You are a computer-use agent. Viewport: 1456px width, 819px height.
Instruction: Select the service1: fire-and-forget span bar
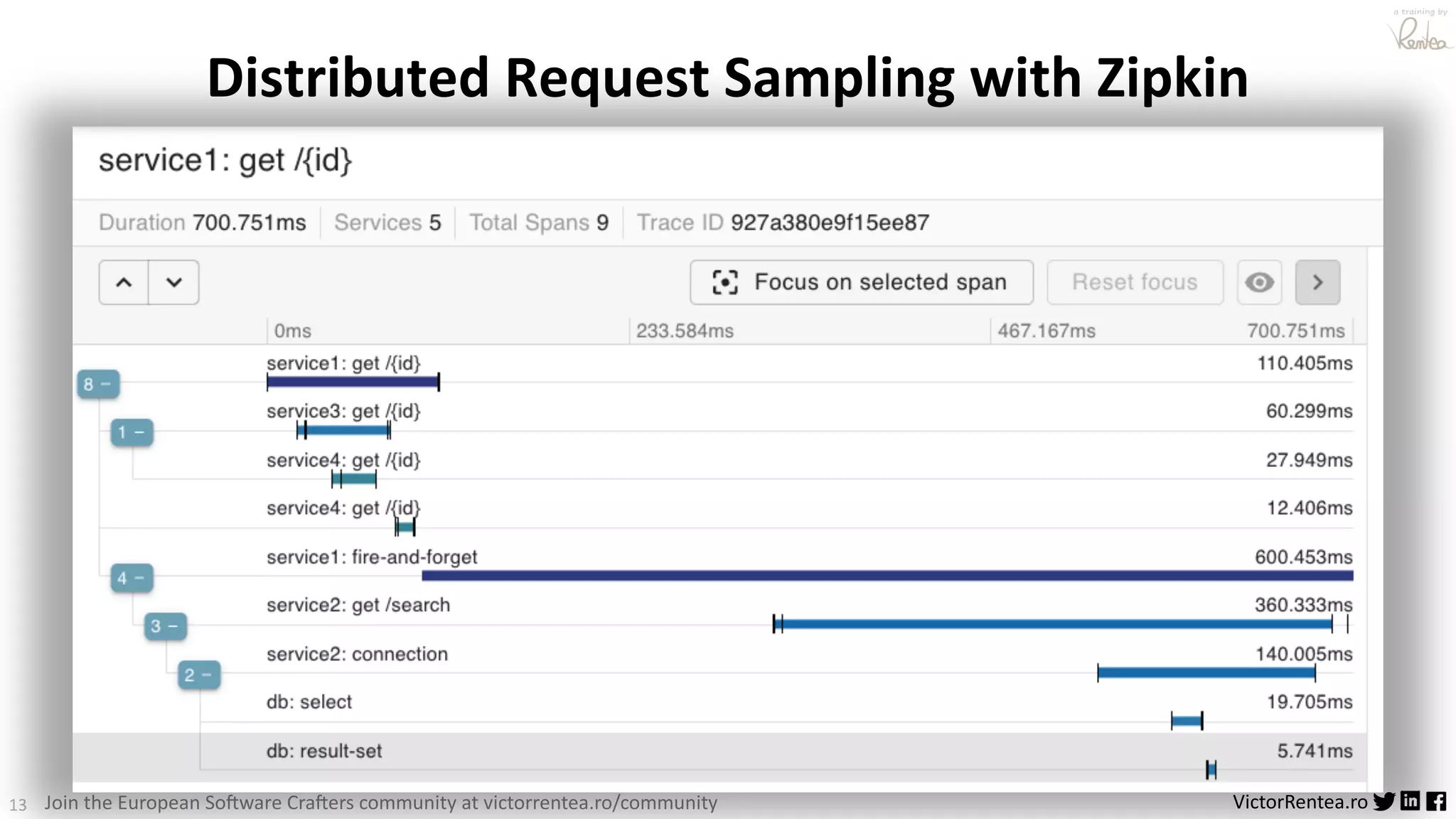point(887,576)
